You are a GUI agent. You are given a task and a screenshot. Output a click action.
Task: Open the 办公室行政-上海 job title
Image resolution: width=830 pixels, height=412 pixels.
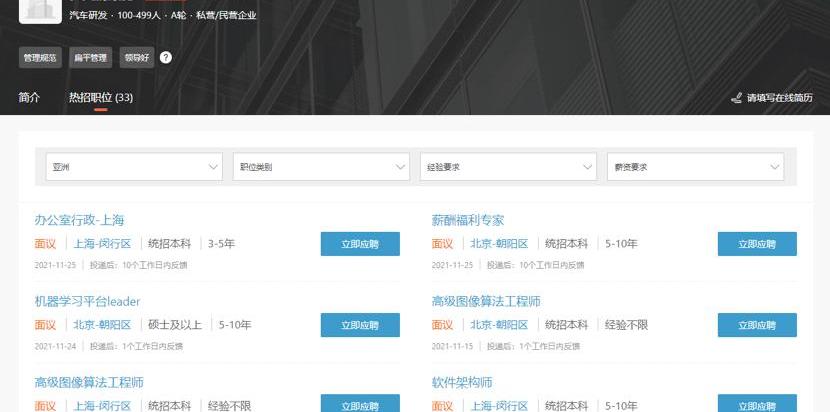click(x=79, y=220)
